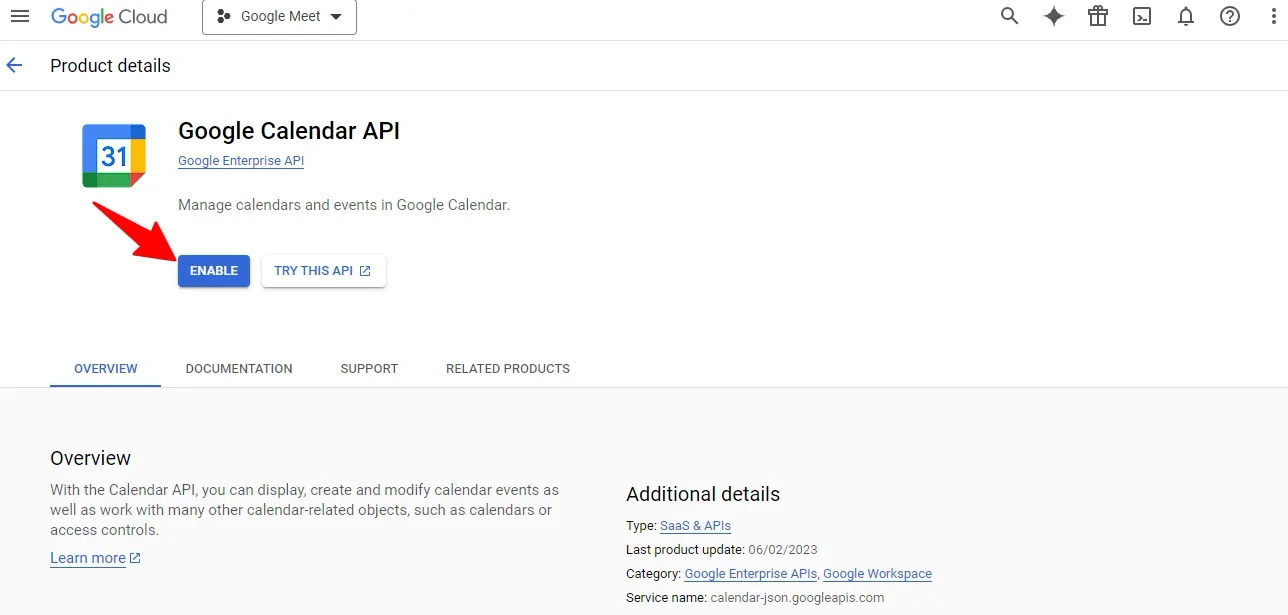Screen dimensions: 1288x615
Task: Click the Overview section heading
Action: click(x=91, y=458)
